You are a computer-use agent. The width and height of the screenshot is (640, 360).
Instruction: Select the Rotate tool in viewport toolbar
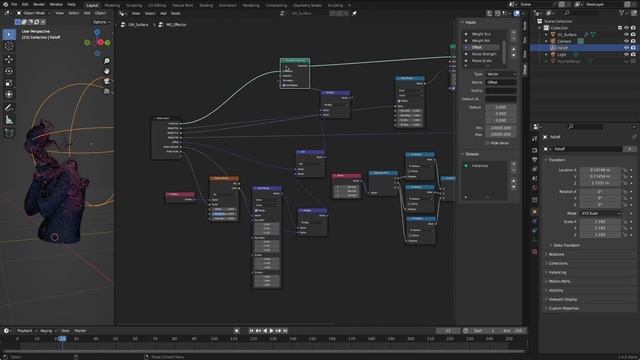tap(9, 71)
